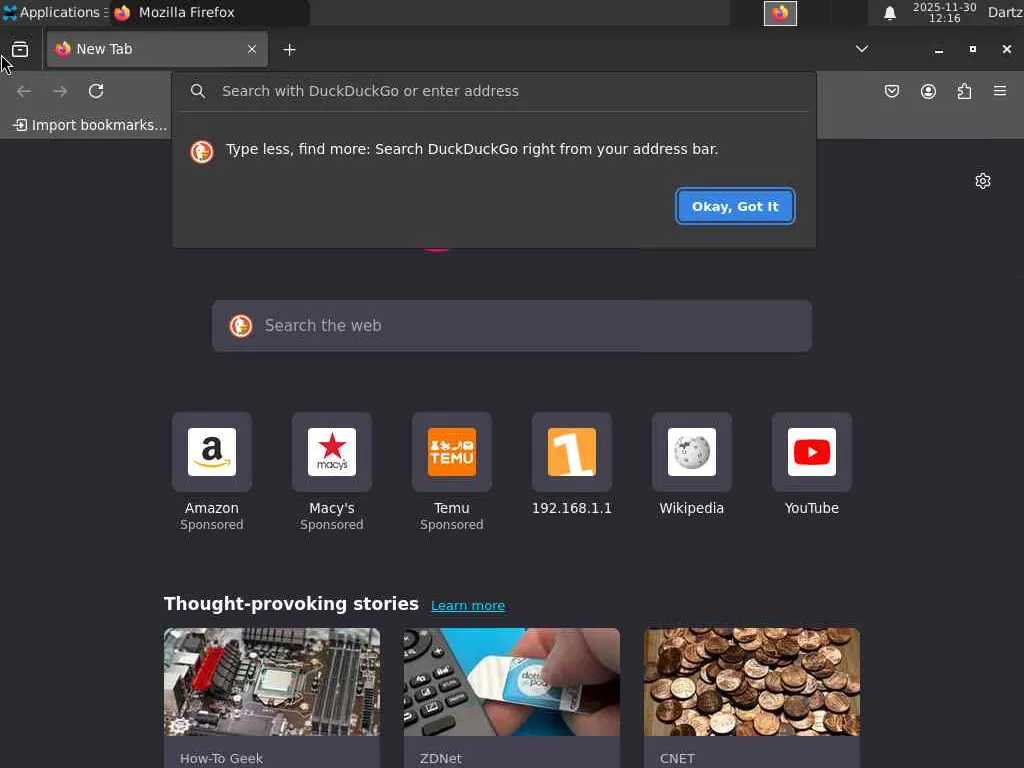Open new tab personalization gear
Viewport: 1024px width, 768px height.
pyautogui.click(x=983, y=181)
